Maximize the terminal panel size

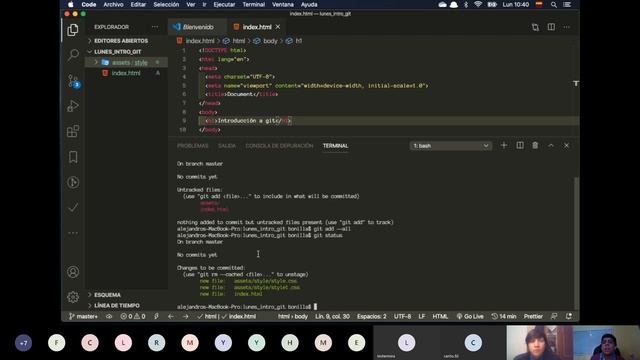point(551,145)
